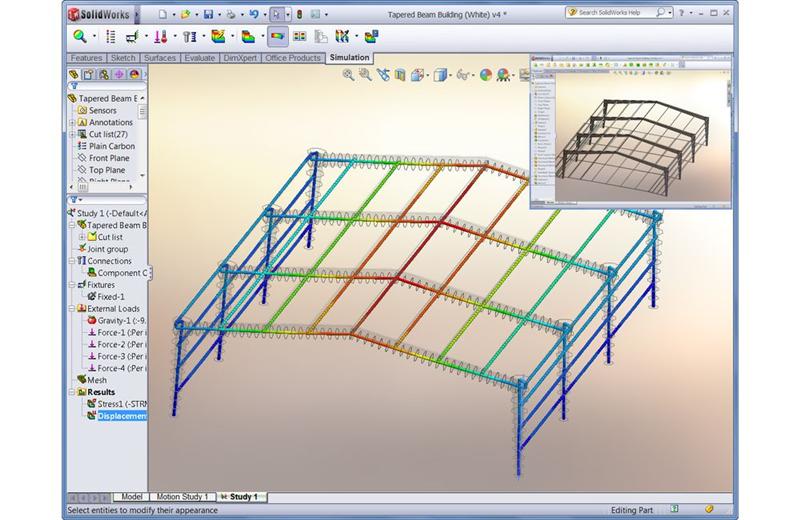This screenshot has height=520, width=800.
Task: Open the Hide/Show Items glasses dropdown
Action: coord(464,74)
